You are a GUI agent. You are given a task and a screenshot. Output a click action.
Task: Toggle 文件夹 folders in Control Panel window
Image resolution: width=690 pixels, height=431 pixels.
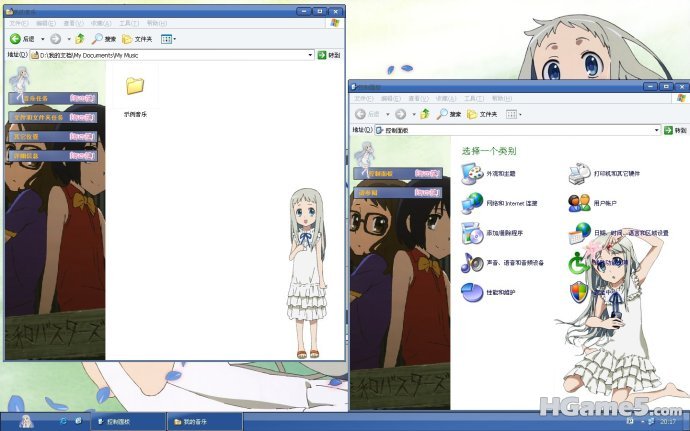[482, 114]
